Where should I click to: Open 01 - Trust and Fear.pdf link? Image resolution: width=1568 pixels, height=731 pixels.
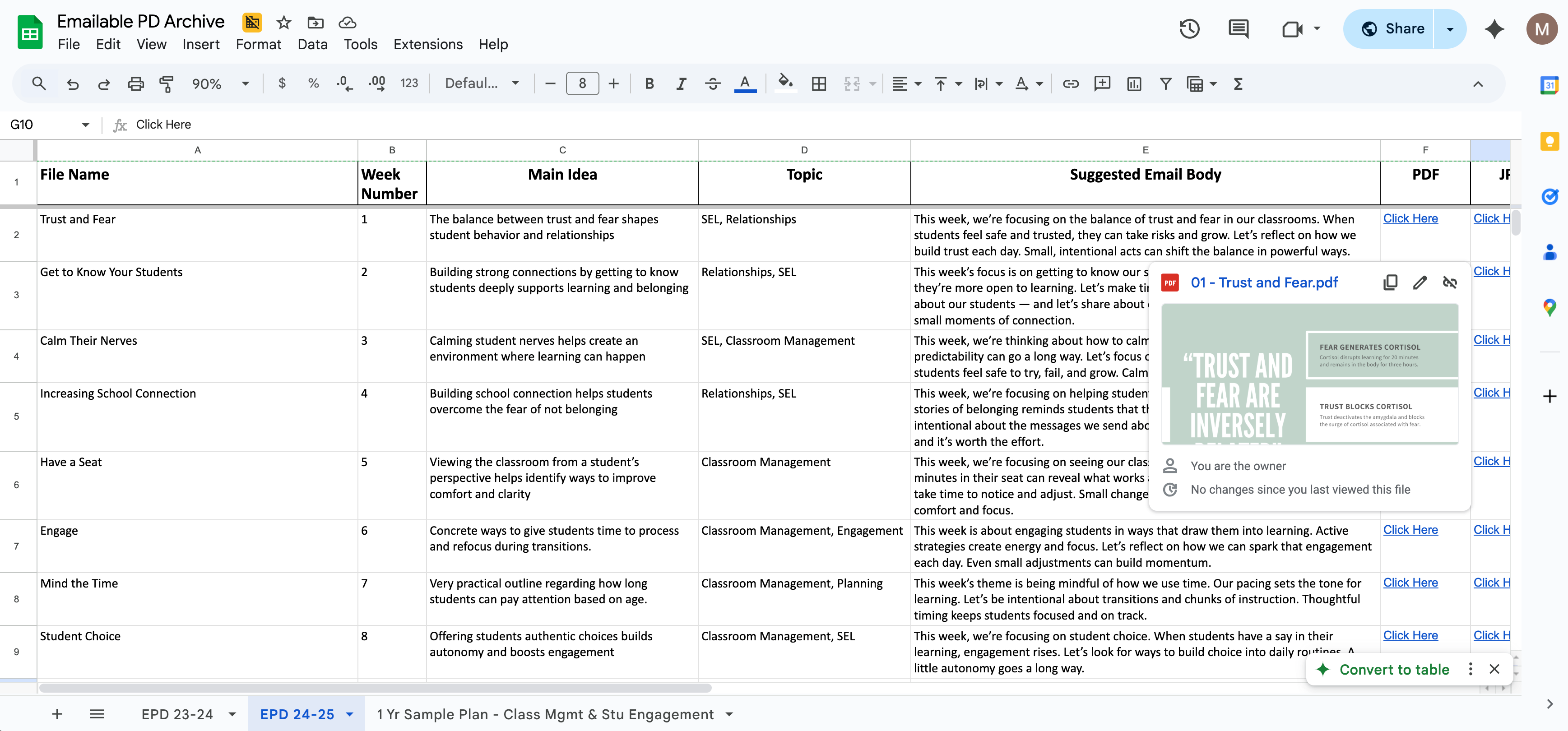1264,282
